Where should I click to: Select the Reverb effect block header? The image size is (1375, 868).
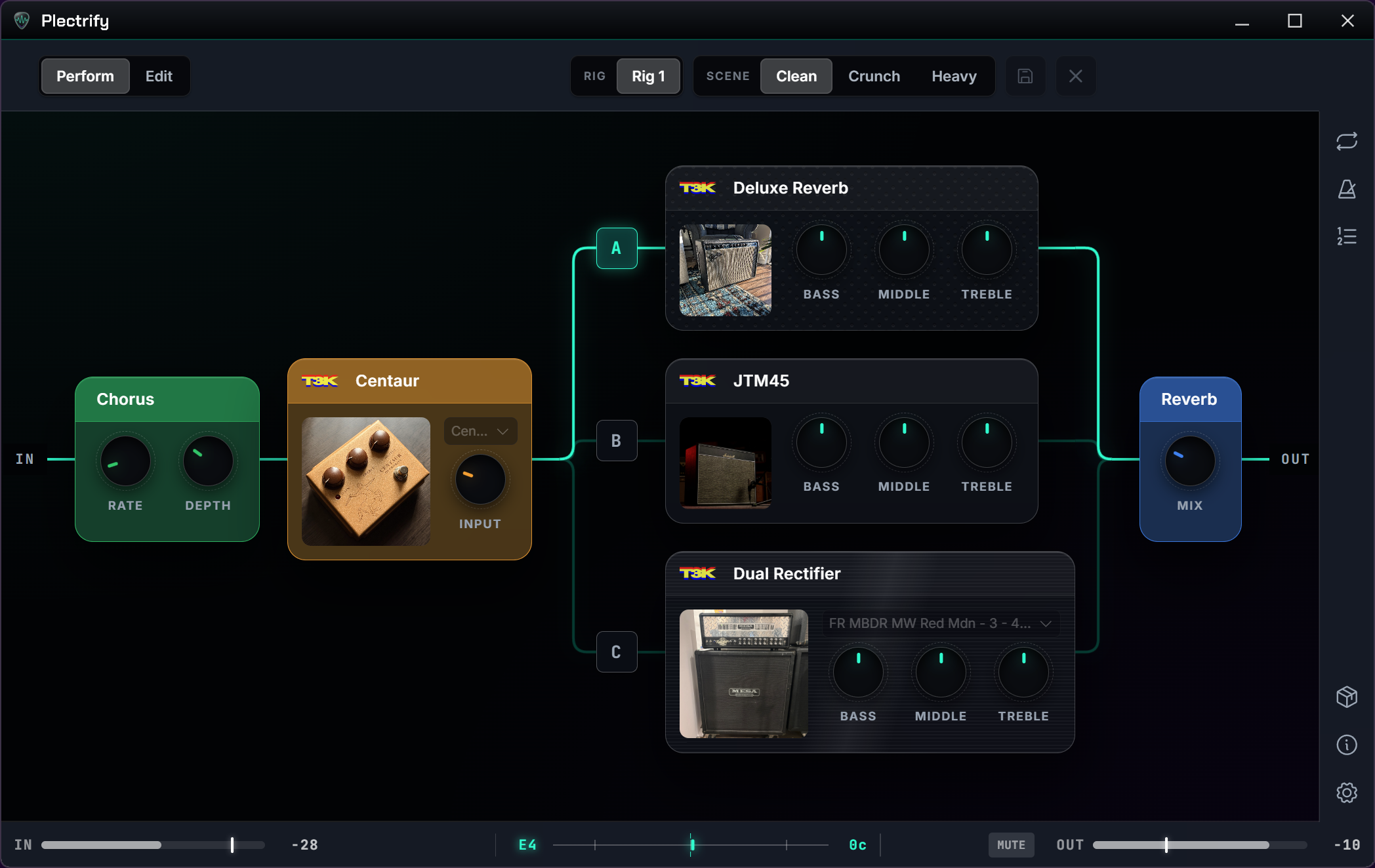[1190, 400]
